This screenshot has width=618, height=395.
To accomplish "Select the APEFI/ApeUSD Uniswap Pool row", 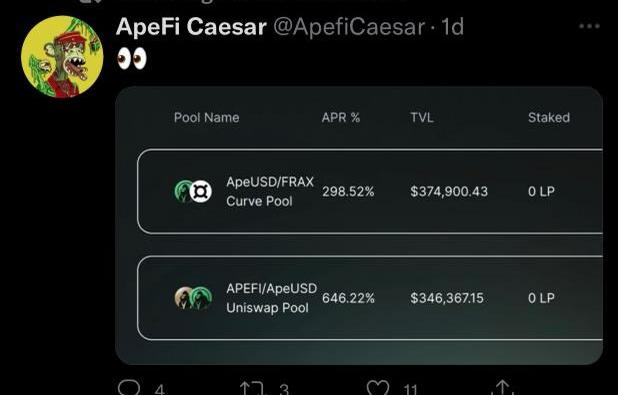I will [370, 298].
